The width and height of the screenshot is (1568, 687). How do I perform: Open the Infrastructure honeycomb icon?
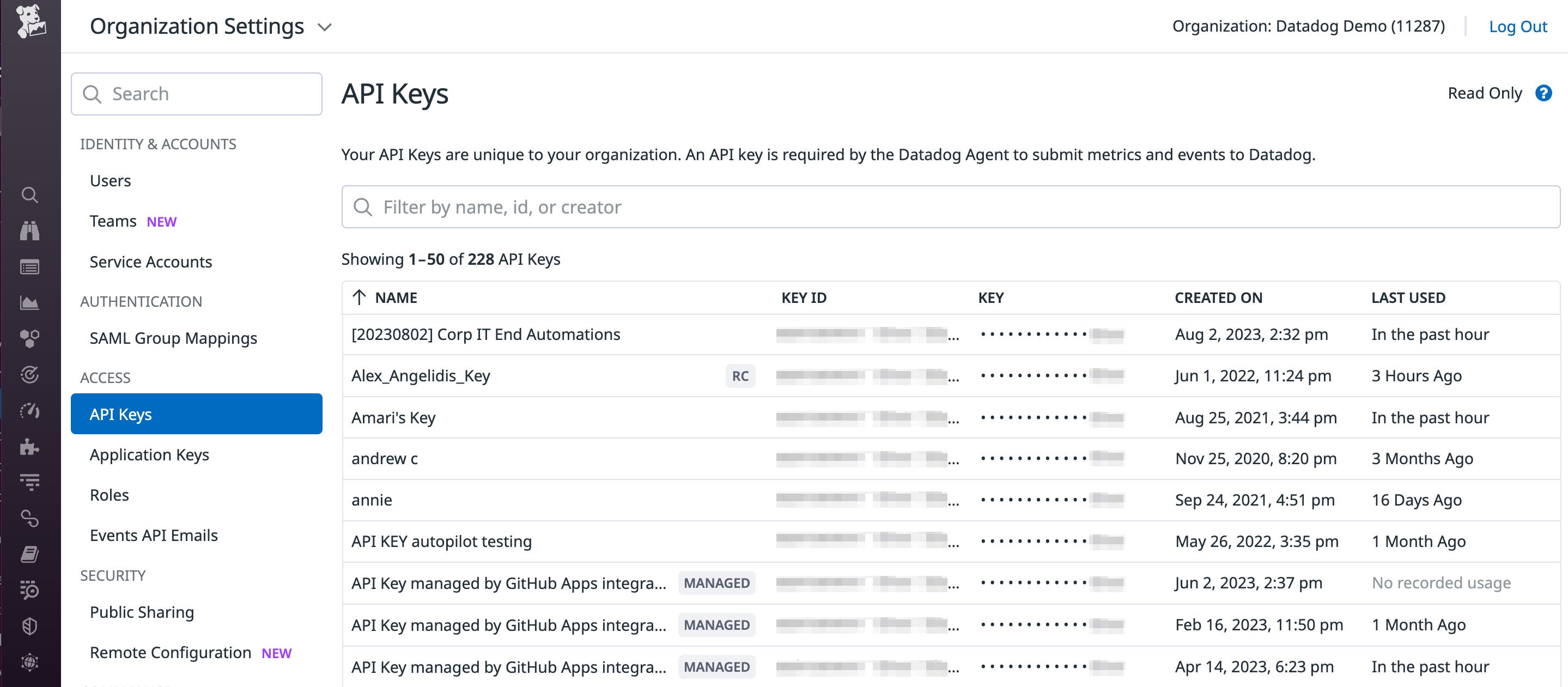(x=29, y=338)
